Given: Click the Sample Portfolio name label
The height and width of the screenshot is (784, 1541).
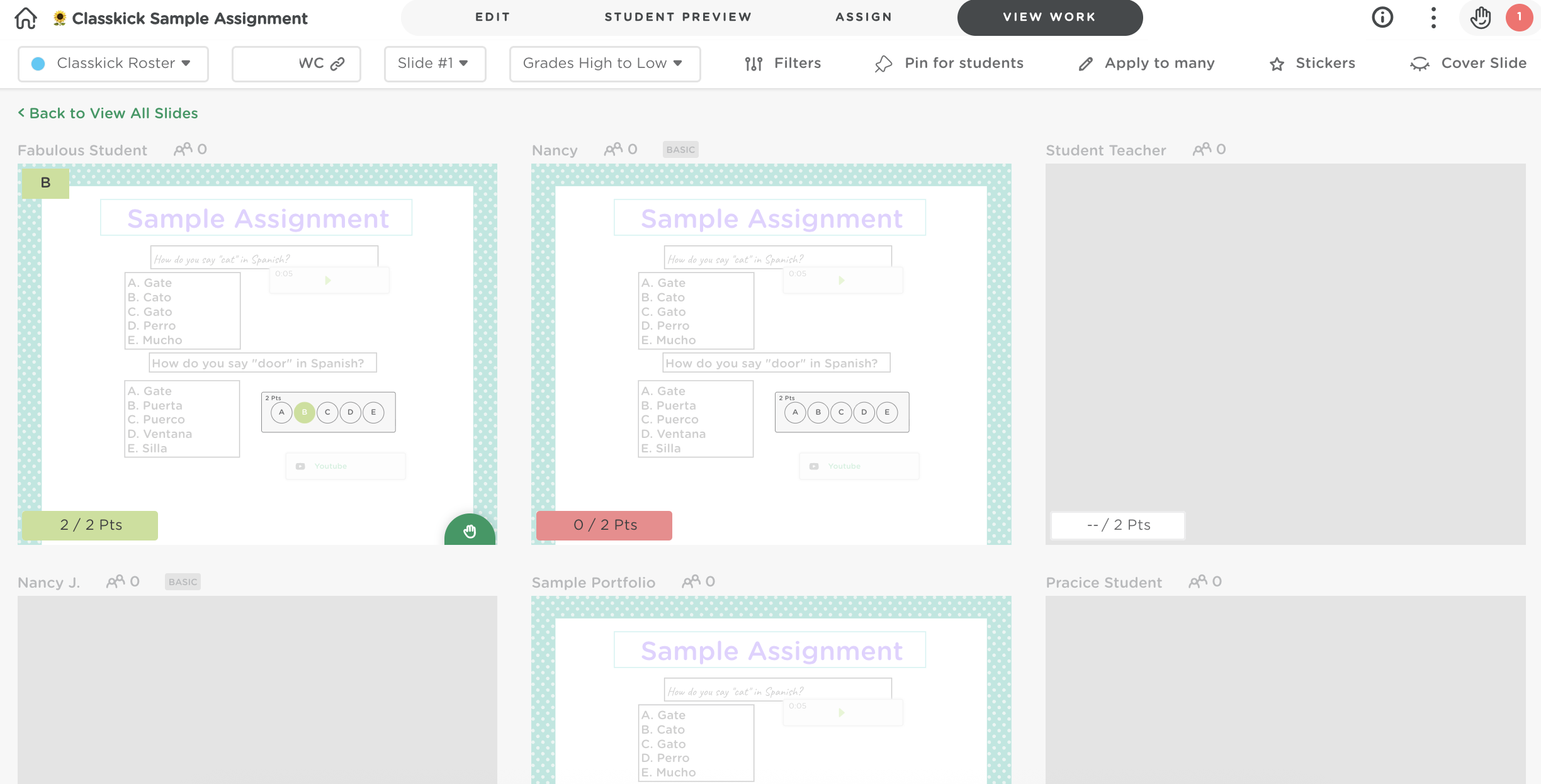Looking at the screenshot, I should click(x=594, y=583).
